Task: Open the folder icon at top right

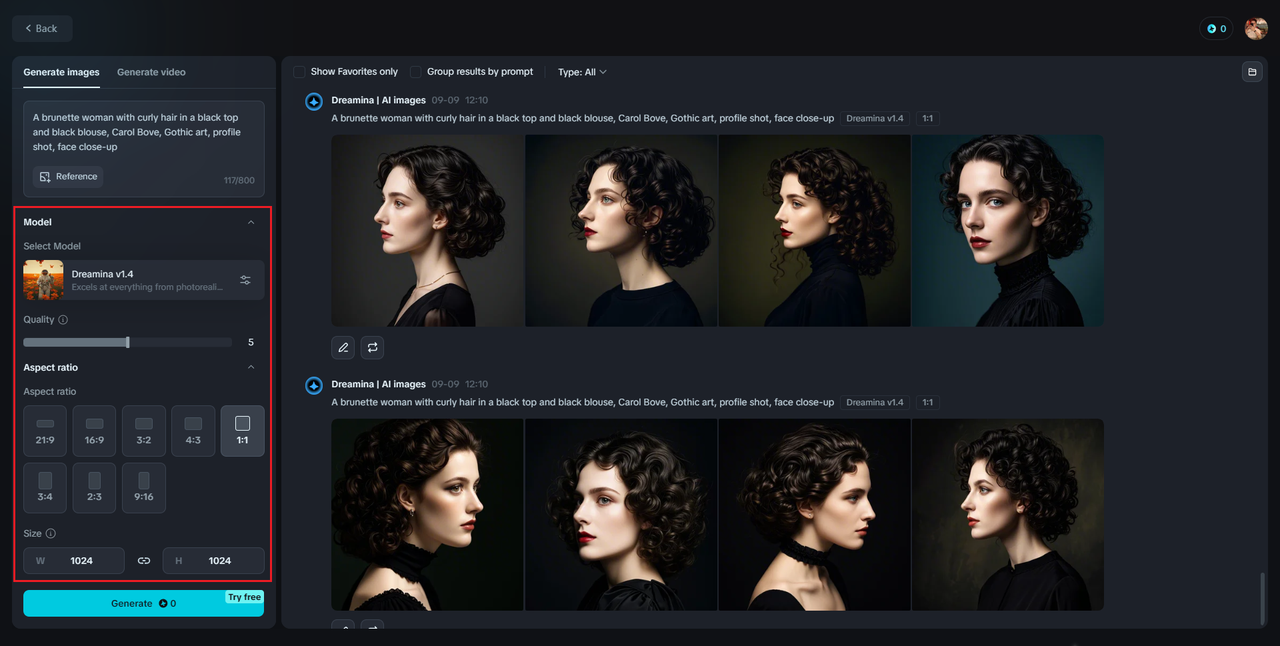Action: pyautogui.click(x=1251, y=72)
